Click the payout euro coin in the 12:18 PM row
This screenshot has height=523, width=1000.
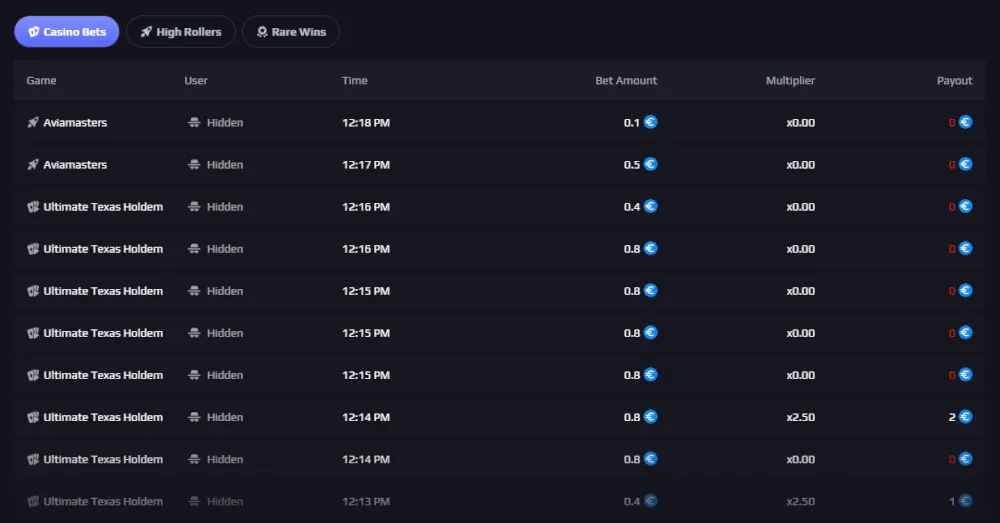(966, 122)
